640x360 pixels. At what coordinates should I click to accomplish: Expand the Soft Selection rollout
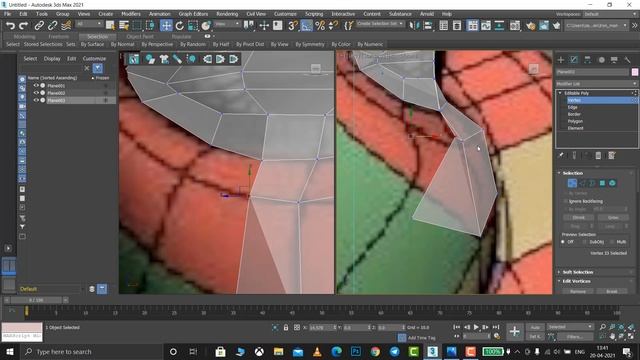[560, 272]
